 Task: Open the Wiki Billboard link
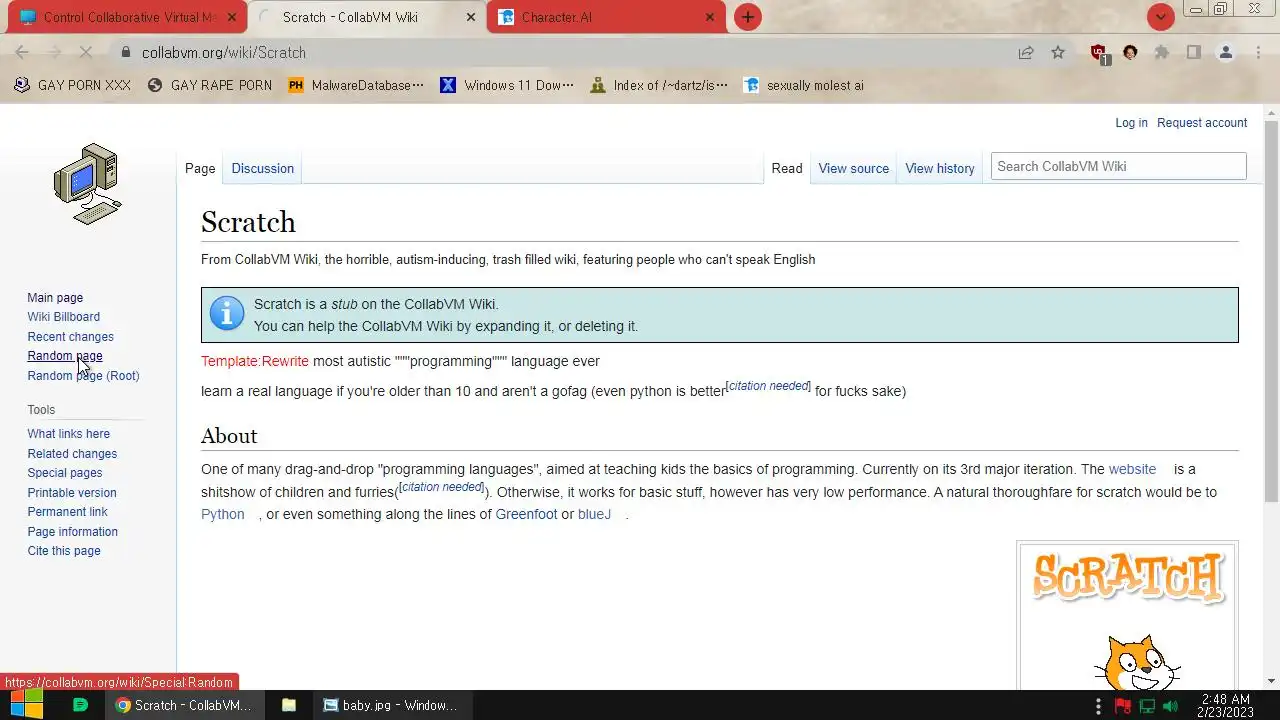click(x=64, y=317)
